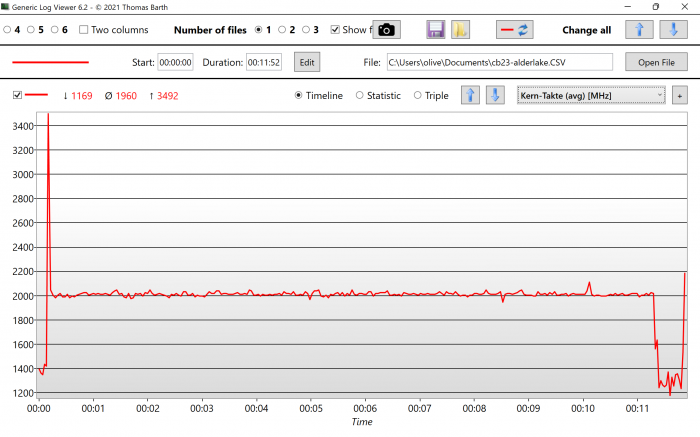
Task: Click the plus button to add a graph
Action: pos(680,96)
